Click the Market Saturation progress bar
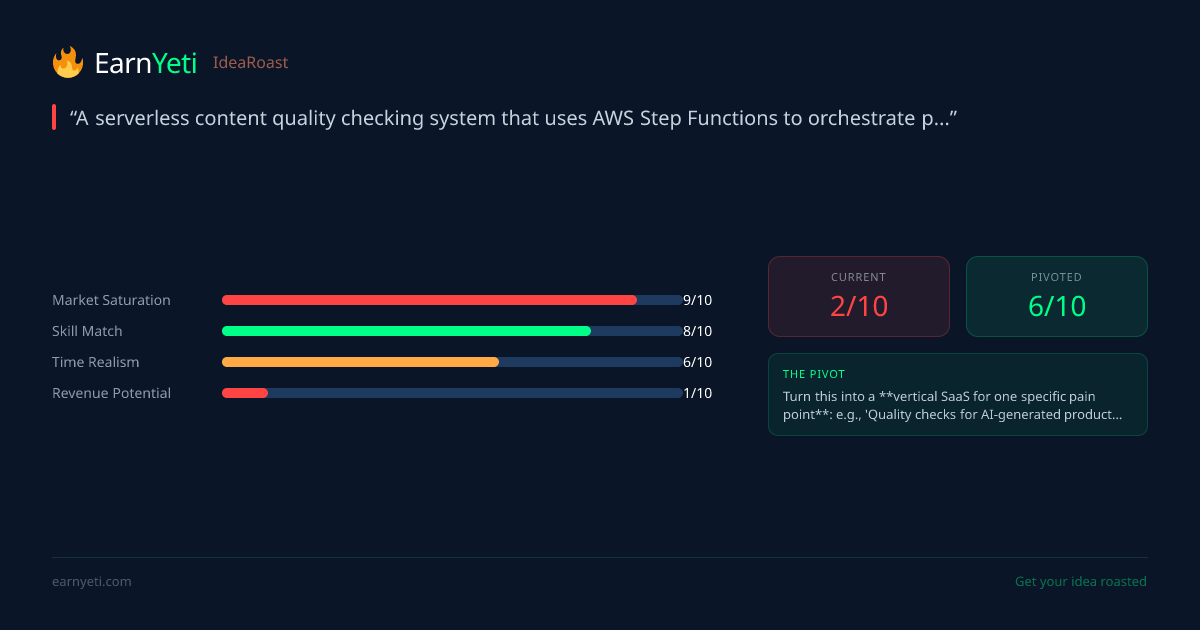1200x630 pixels. tap(452, 300)
